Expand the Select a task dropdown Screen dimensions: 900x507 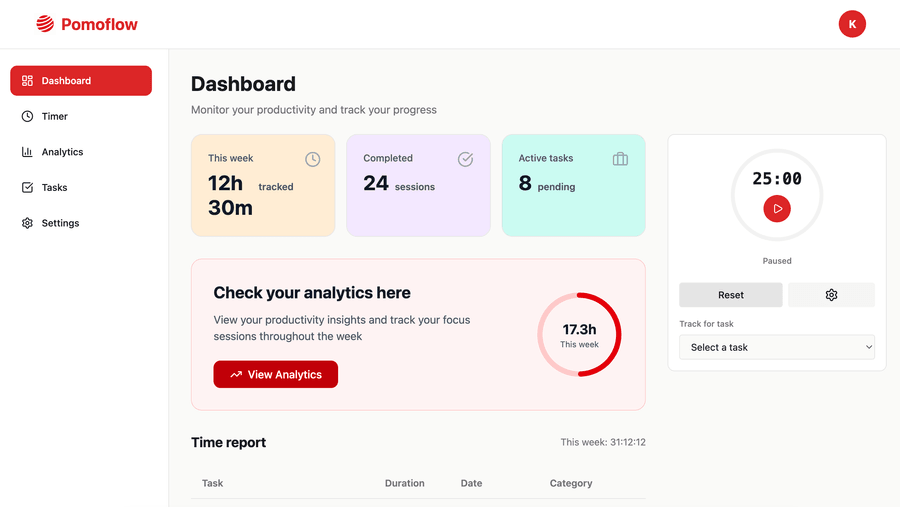[x=777, y=347]
